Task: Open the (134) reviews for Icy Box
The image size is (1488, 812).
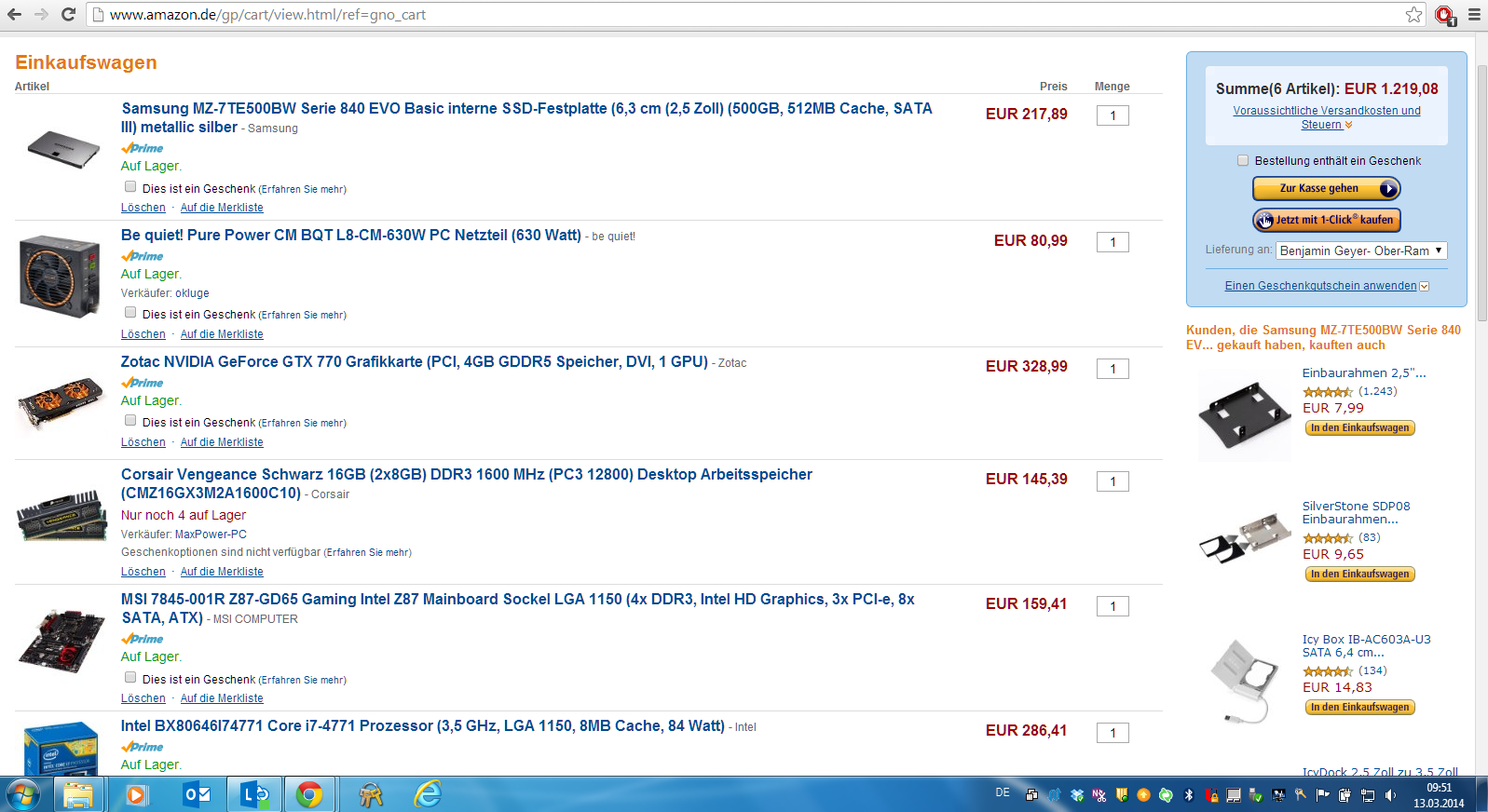Action: [x=1372, y=670]
